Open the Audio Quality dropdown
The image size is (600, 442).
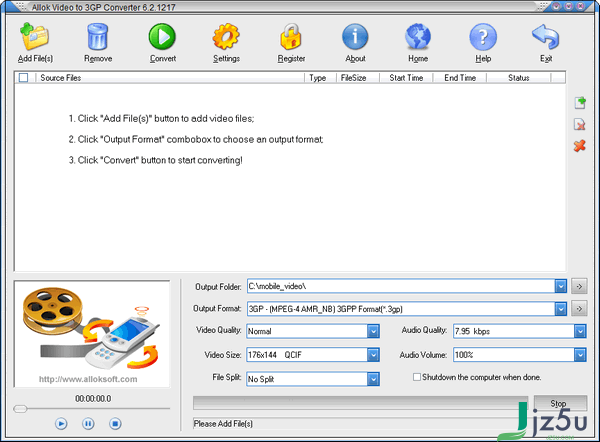(580, 331)
